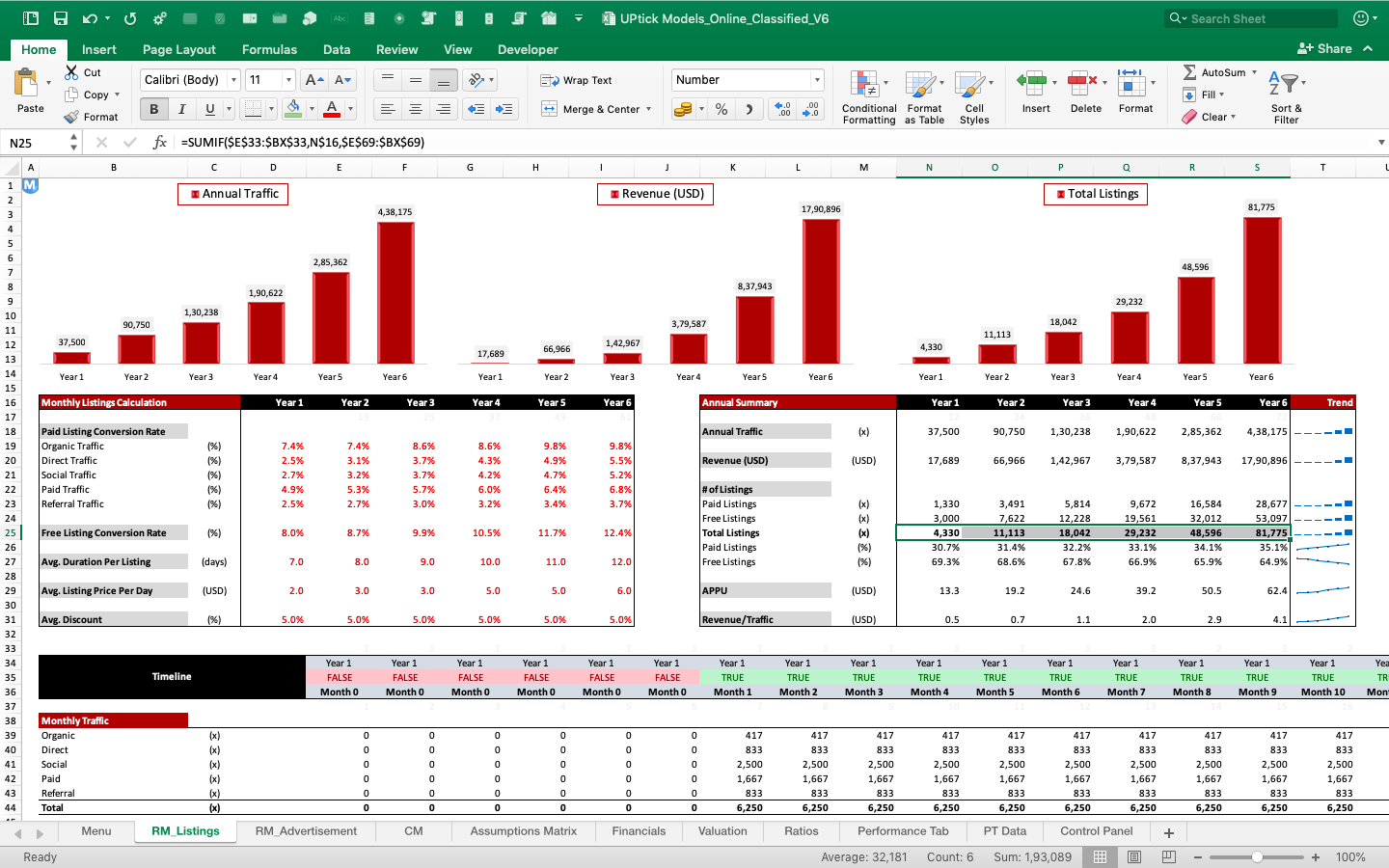1389x868 pixels.
Task: Expand Merge & Center options arrow
Action: click(649, 109)
